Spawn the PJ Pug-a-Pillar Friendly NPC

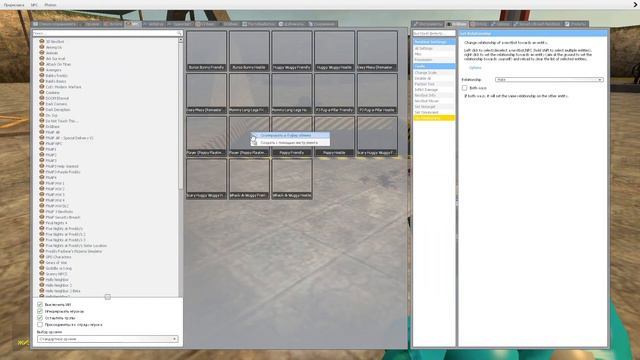(334, 94)
